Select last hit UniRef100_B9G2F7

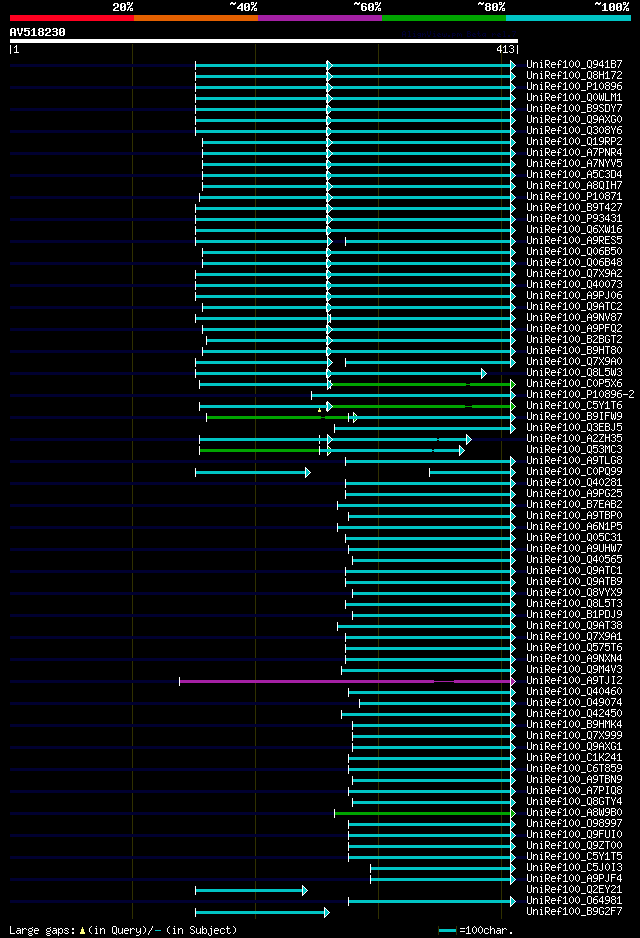574,912
